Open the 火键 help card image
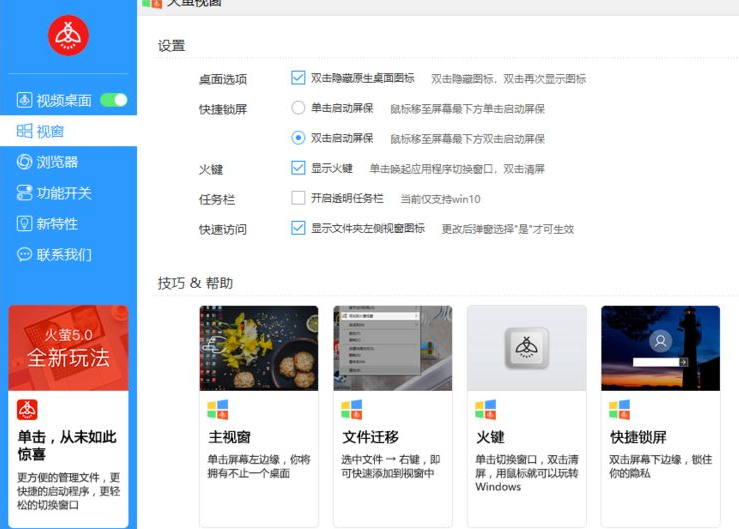The height and width of the screenshot is (529, 739). pyautogui.click(x=526, y=348)
